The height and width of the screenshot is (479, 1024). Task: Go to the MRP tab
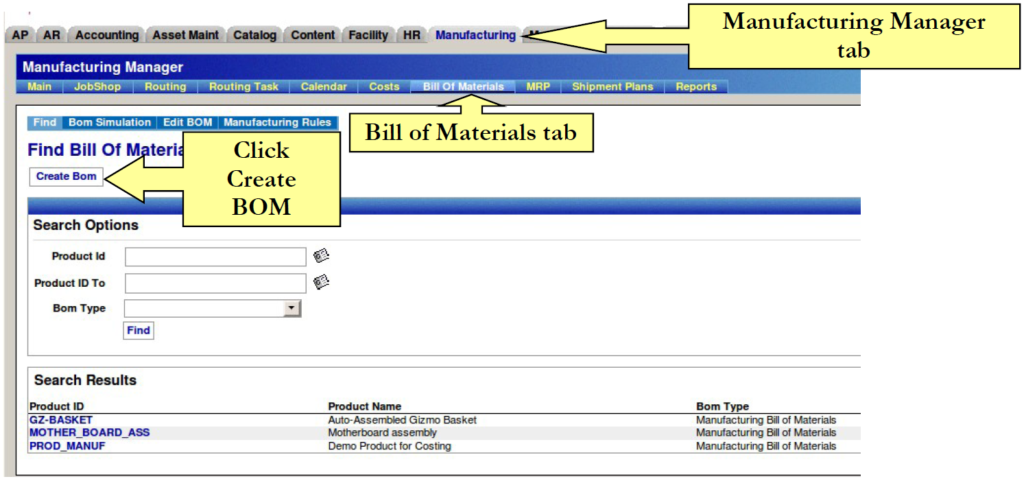(x=538, y=87)
